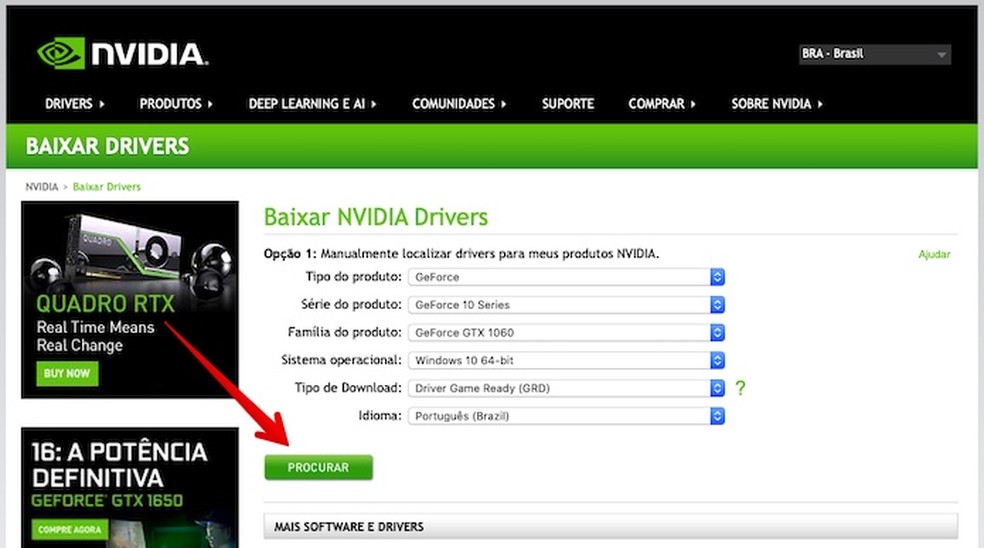Open the Drivers menu
The image size is (984, 548).
(x=75, y=104)
